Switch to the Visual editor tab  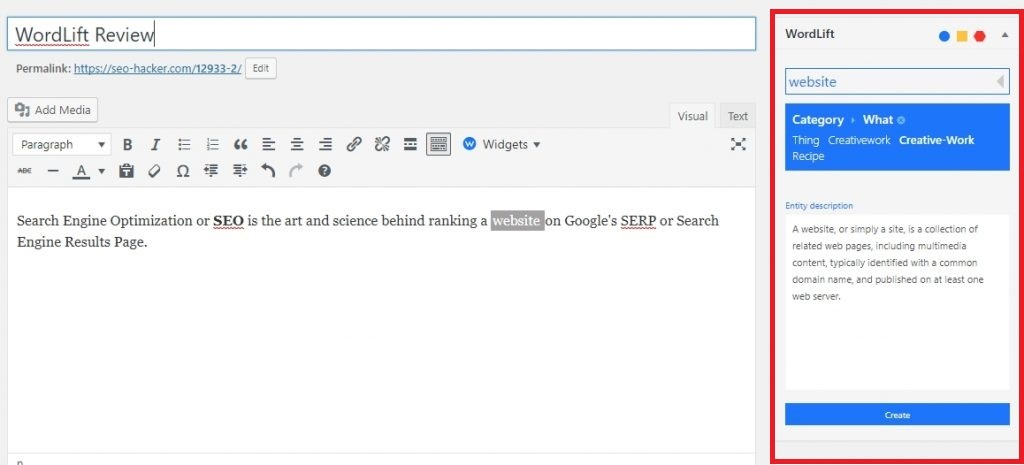point(692,116)
